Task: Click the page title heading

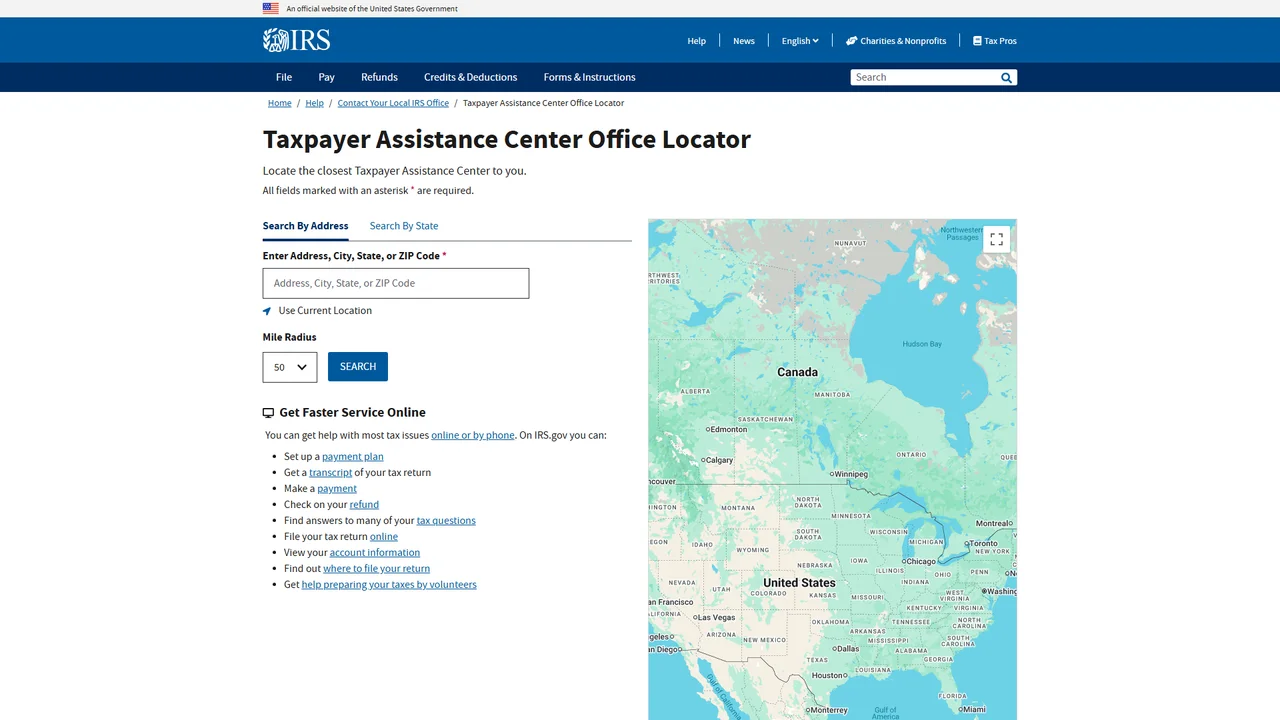Action: click(x=507, y=139)
